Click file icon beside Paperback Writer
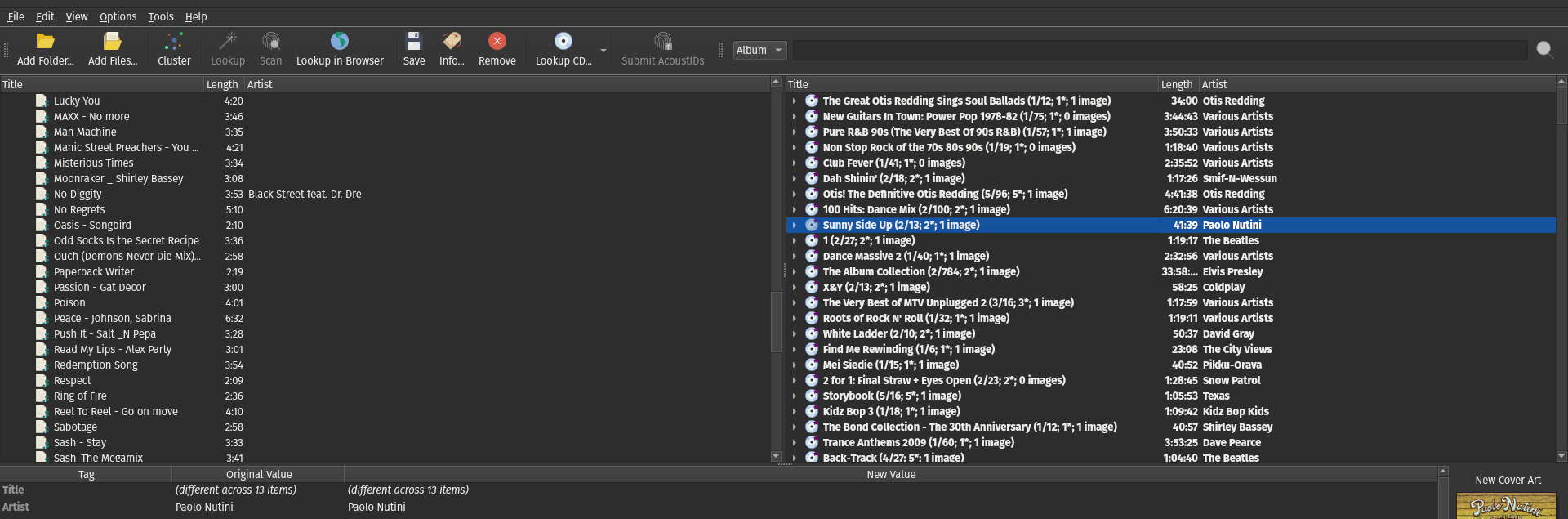Viewport: 1568px width, 519px height. (x=42, y=272)
